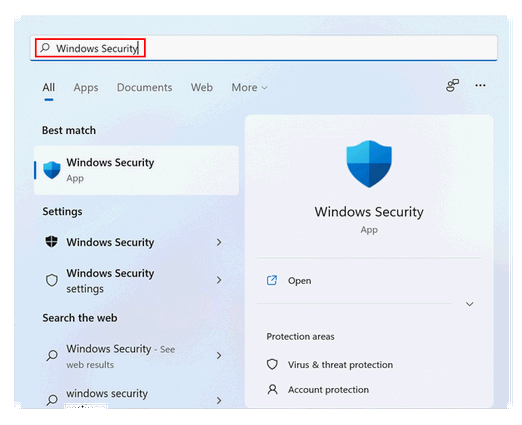
Task: Open the search feedback people icon
Action: click(452, 86)
